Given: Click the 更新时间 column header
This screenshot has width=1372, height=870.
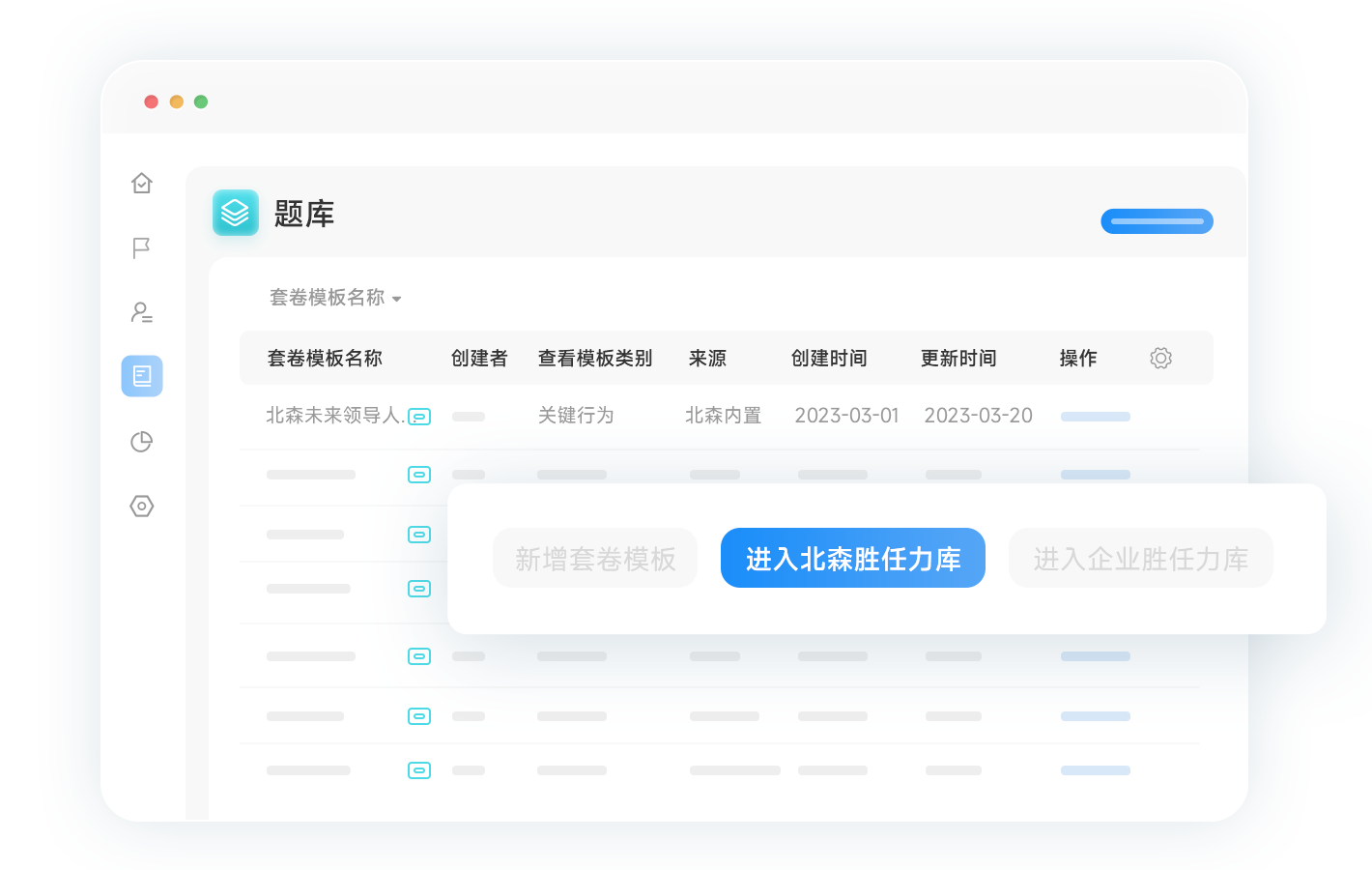Looking at the screenshot, I should click(x=958, y=358).
